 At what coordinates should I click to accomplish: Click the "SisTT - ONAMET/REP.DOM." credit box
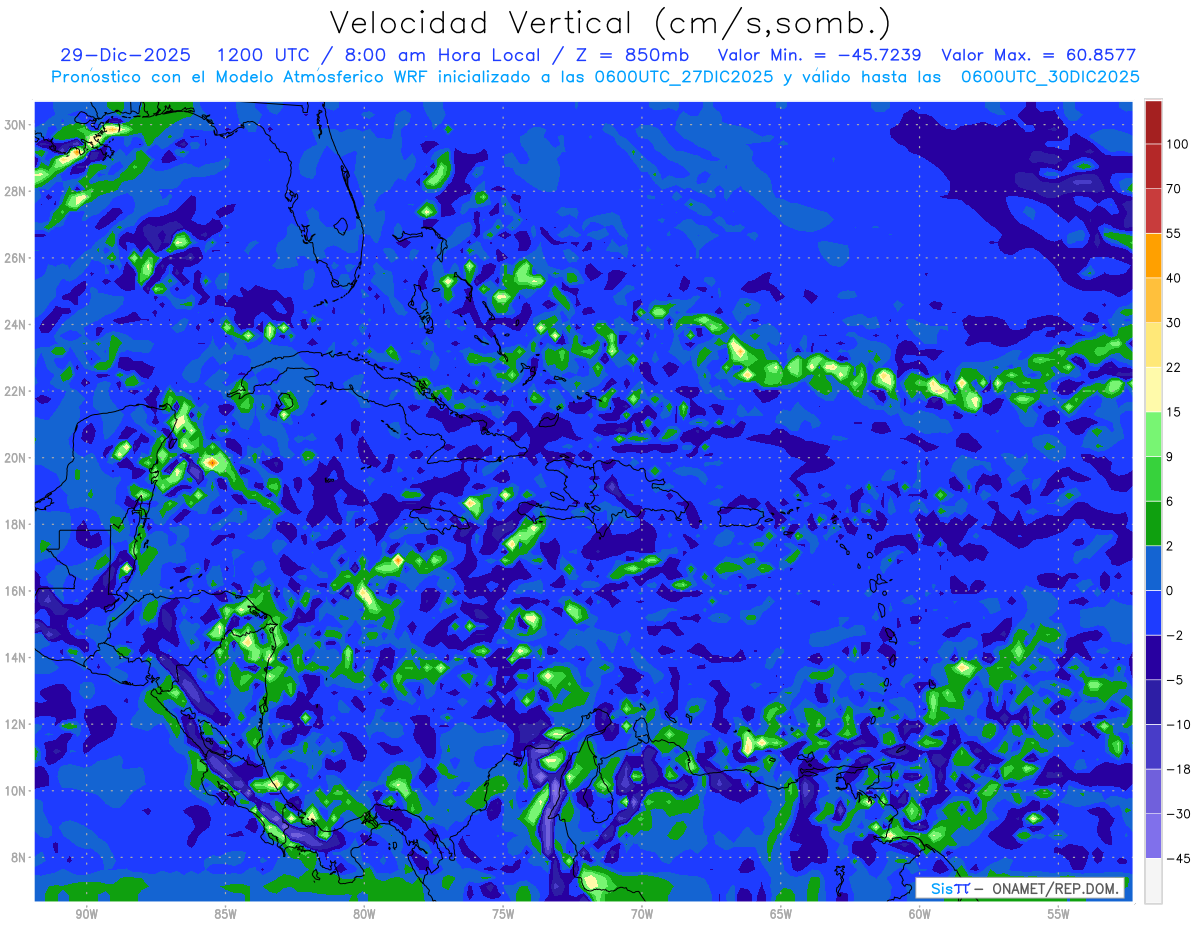click(1020, 888)
